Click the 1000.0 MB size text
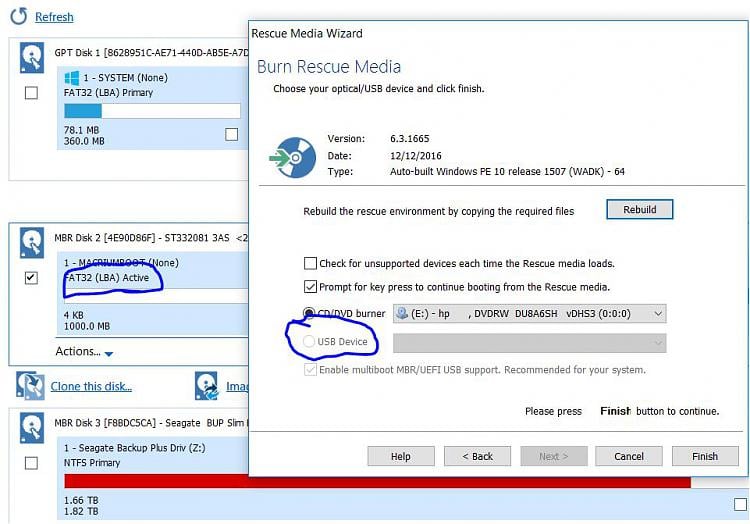Screen dimensions: 750x524 [87, 326]
